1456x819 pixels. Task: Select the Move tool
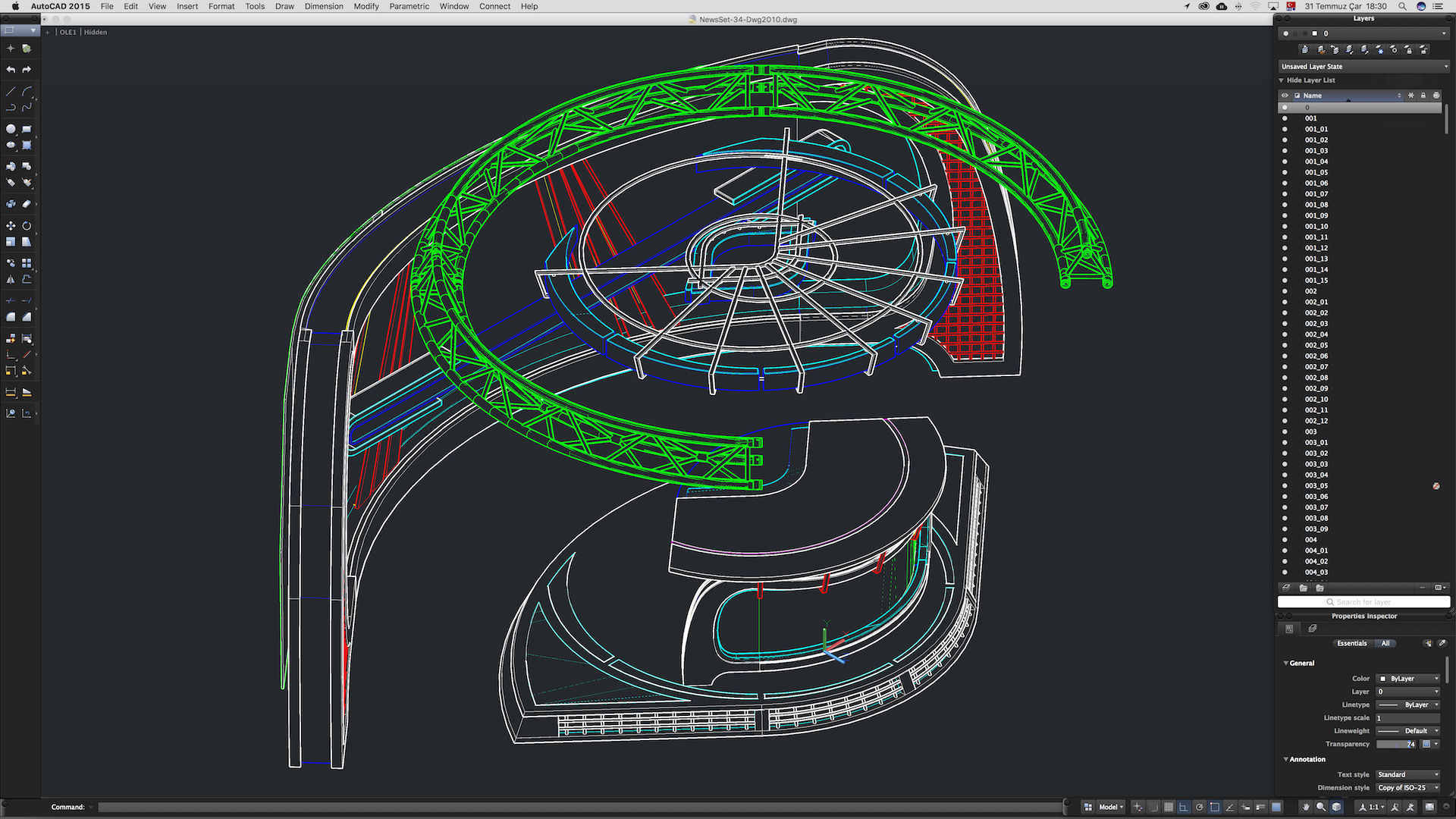click(11, 226)
